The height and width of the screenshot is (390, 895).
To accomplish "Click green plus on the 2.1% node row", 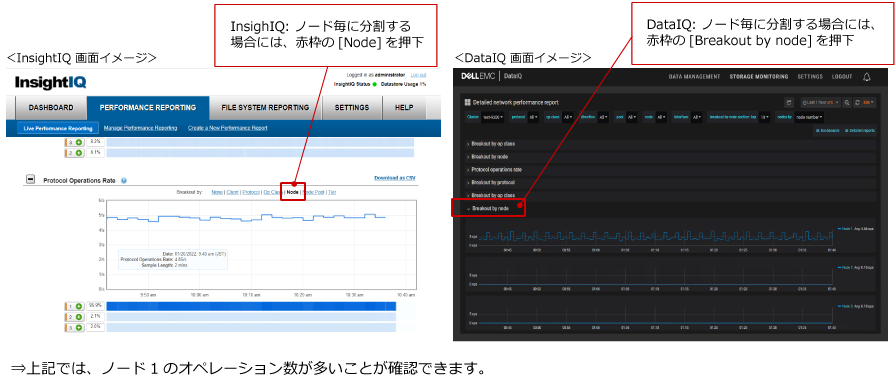I will coord(79,317).
